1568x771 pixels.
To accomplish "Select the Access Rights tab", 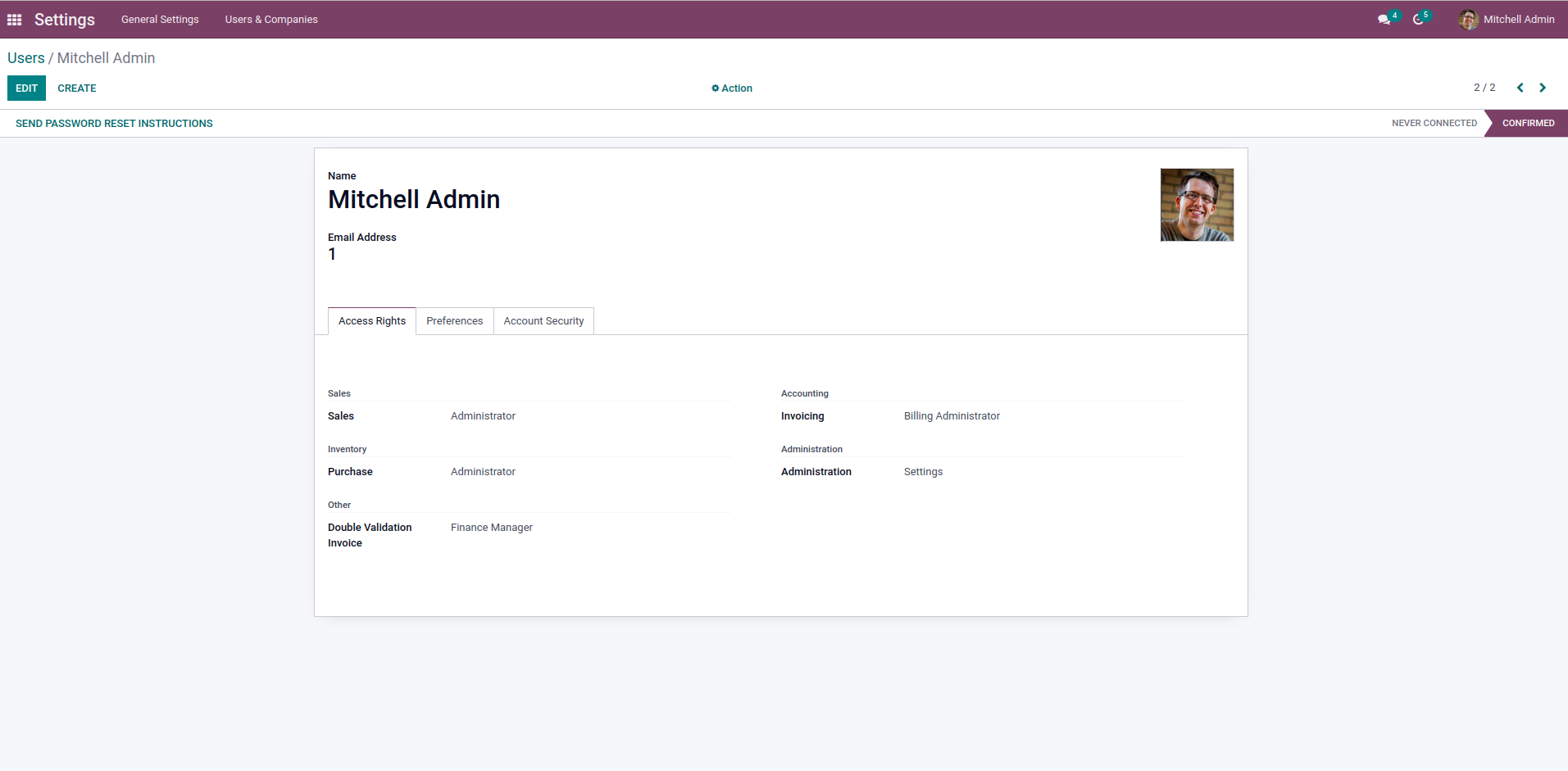I will pyautogui.click(x=372, y=321).
